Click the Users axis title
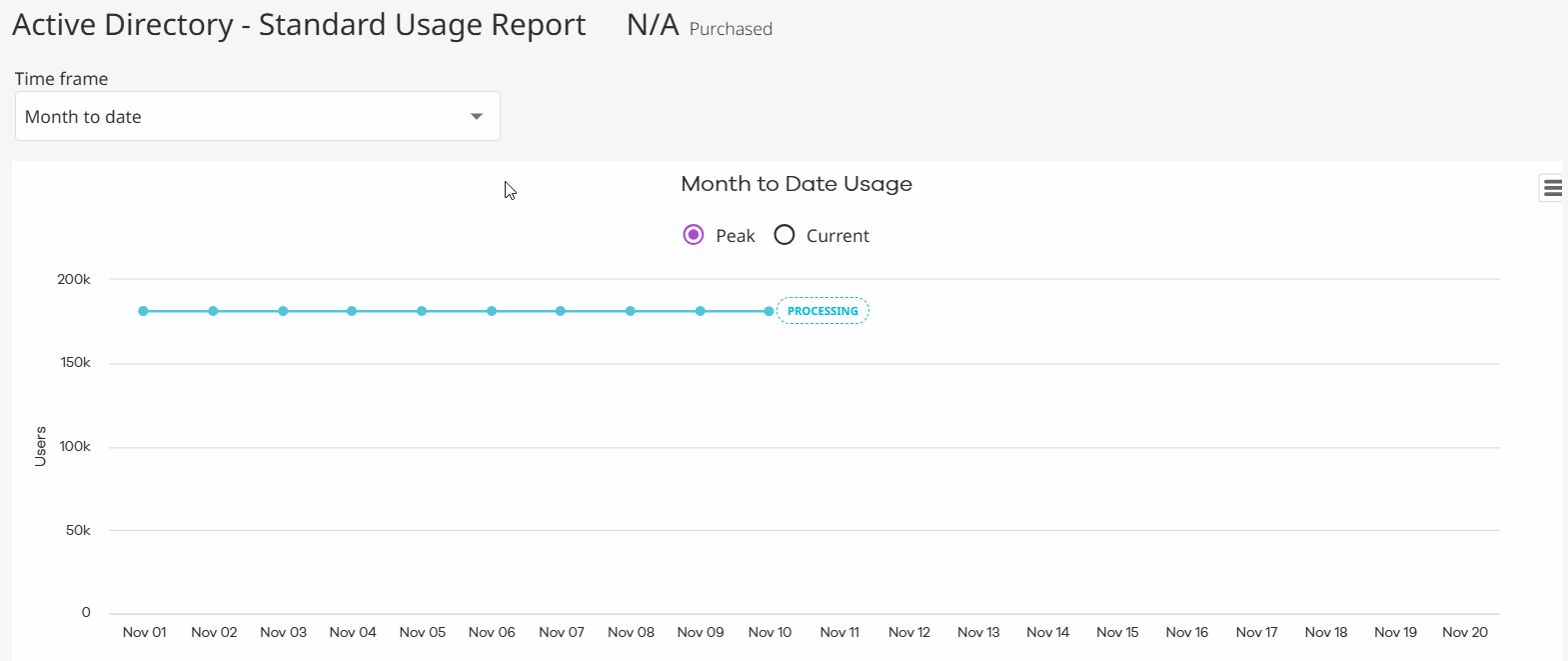Screen dimensions: 1568x661 click(x=40, y=446)
